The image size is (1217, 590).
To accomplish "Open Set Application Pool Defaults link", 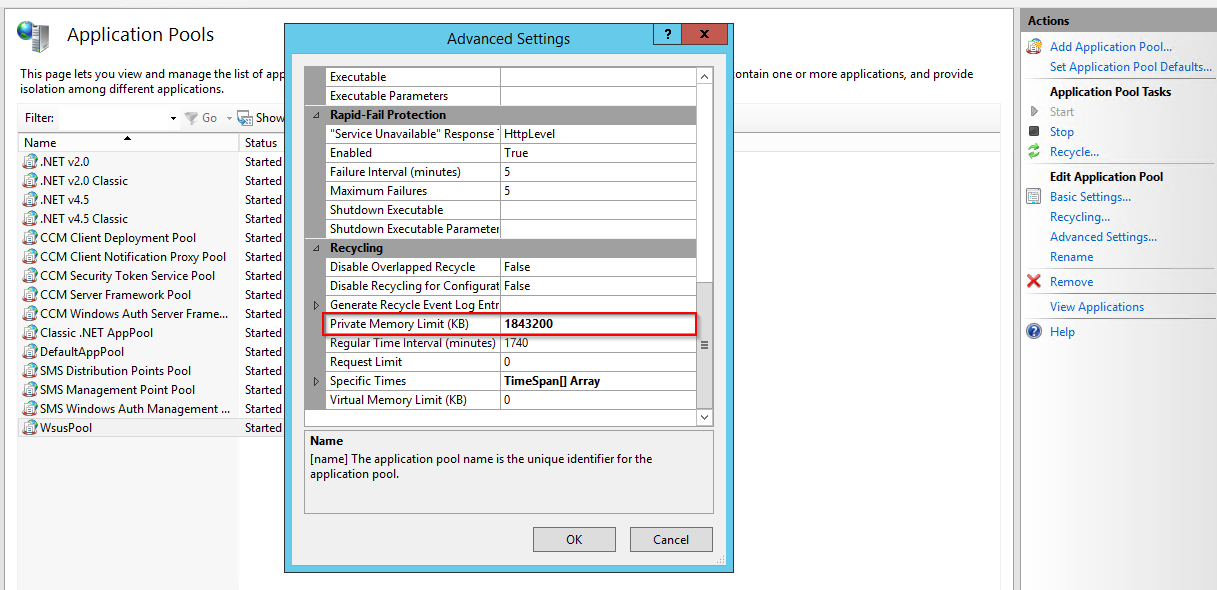I will tap(1130, 67).
